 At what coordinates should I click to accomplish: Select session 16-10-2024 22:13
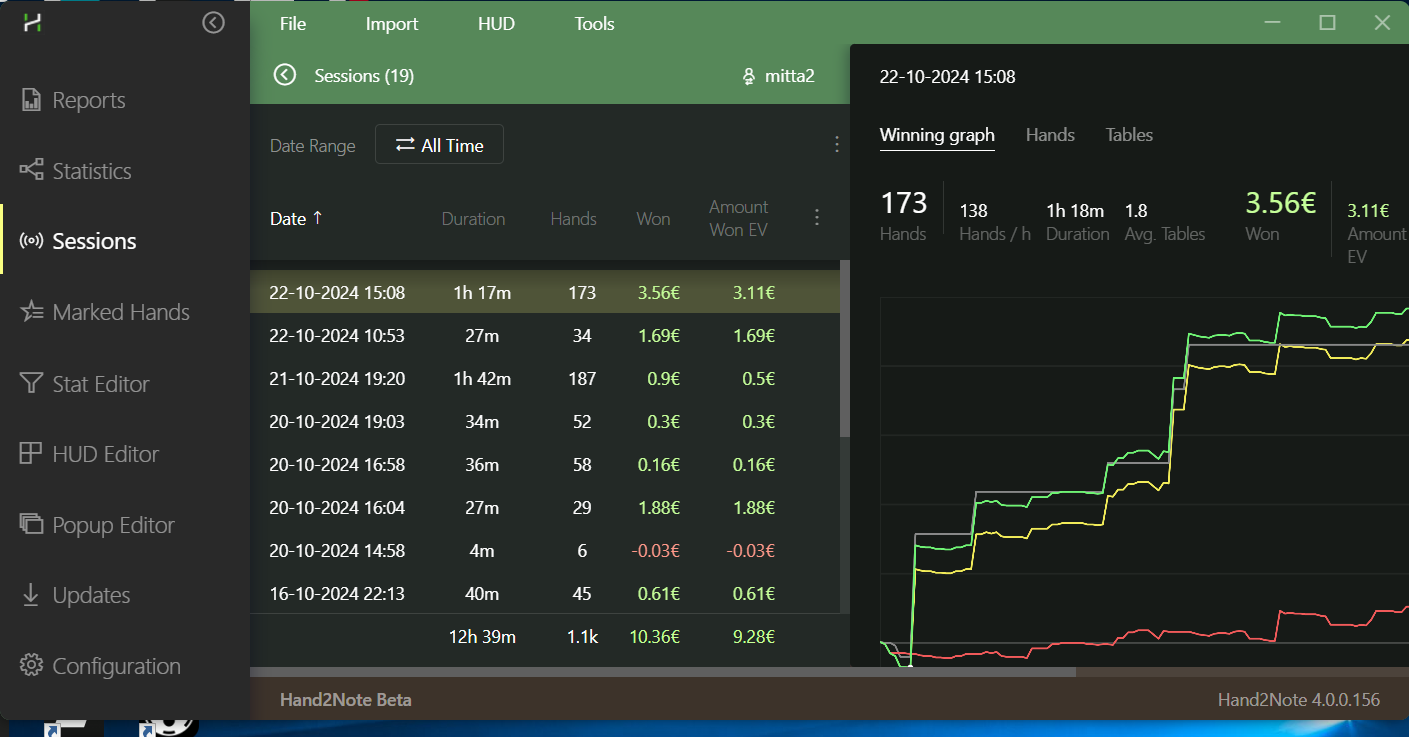pos(544,593)
